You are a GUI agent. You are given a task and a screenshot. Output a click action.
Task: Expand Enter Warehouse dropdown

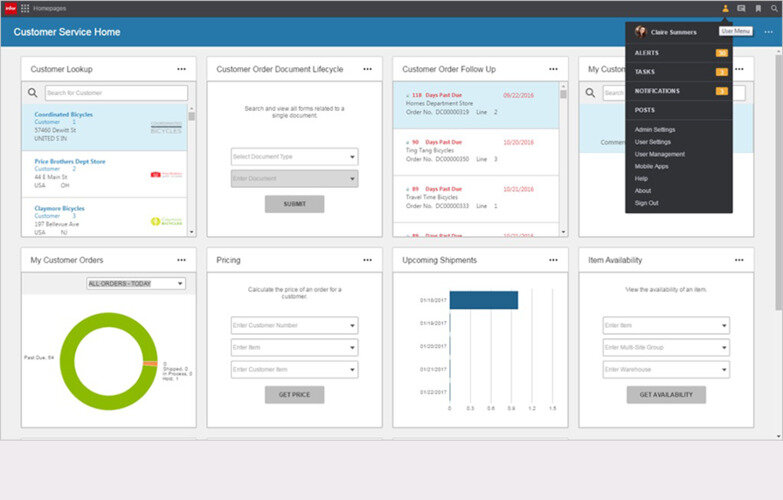click(666, 369)
